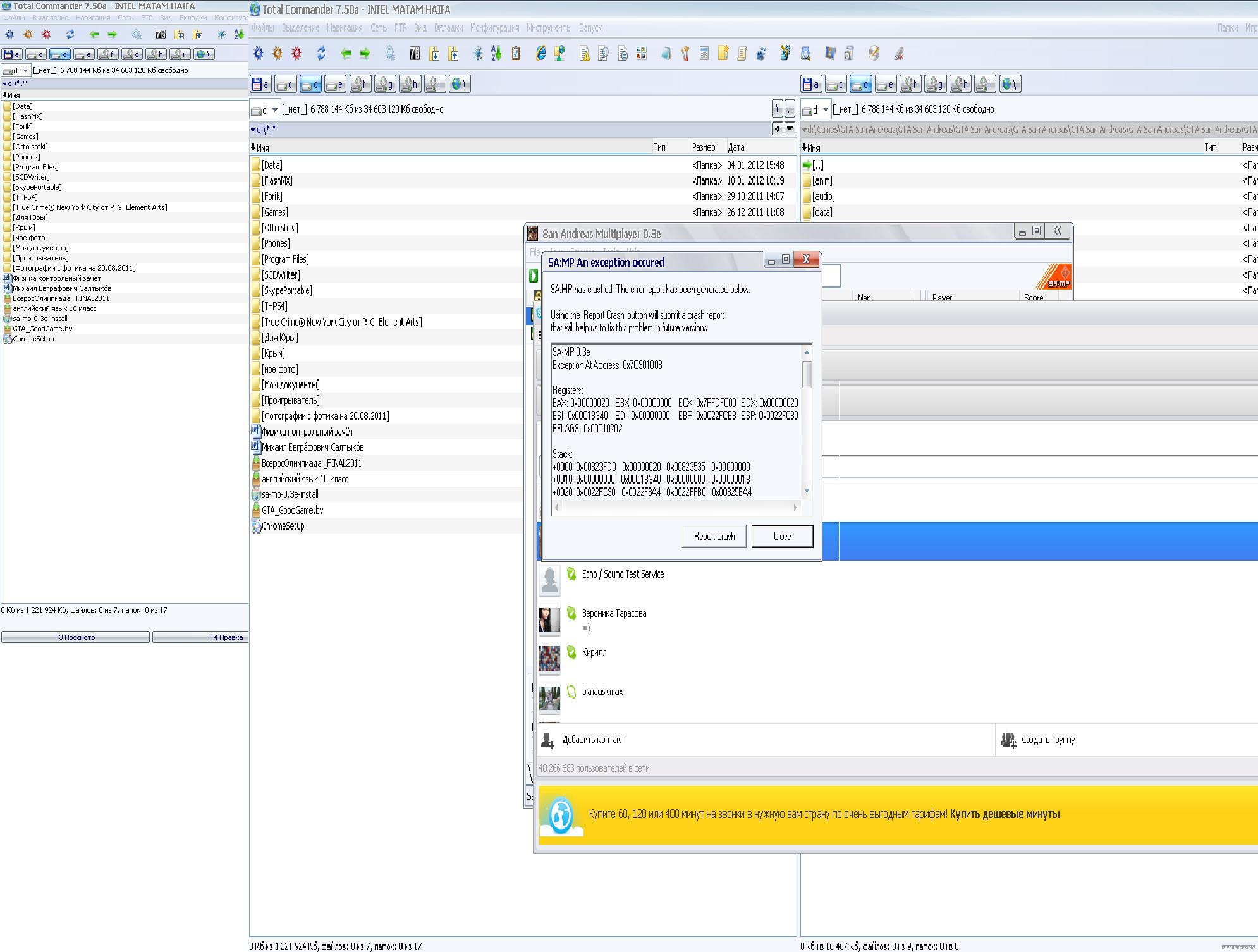Open the 7z archiver icon in large toolbar

pyautogui.click(x=414, y=54)
